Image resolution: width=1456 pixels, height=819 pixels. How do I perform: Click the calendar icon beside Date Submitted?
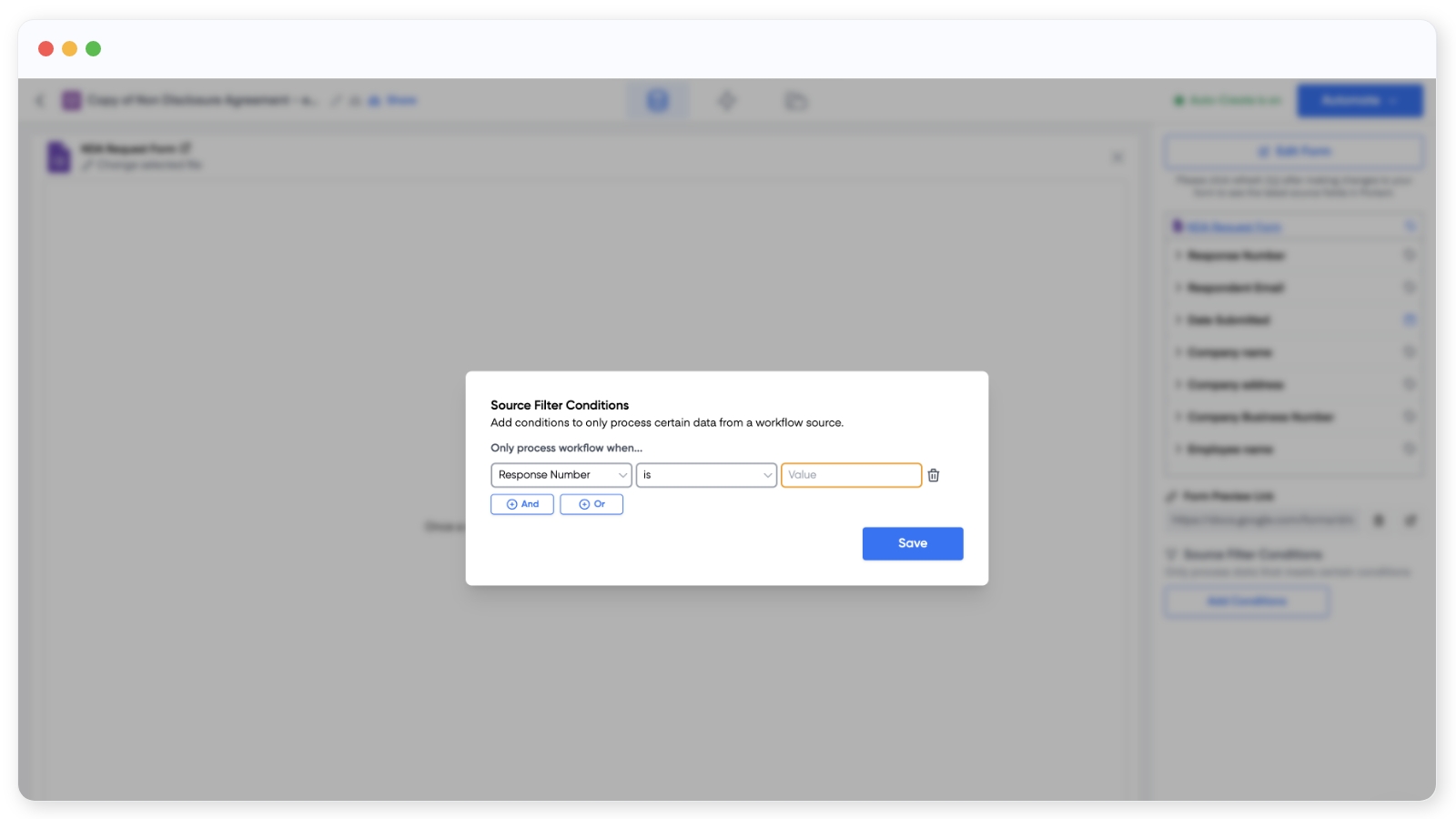(x=1409, y=319)
